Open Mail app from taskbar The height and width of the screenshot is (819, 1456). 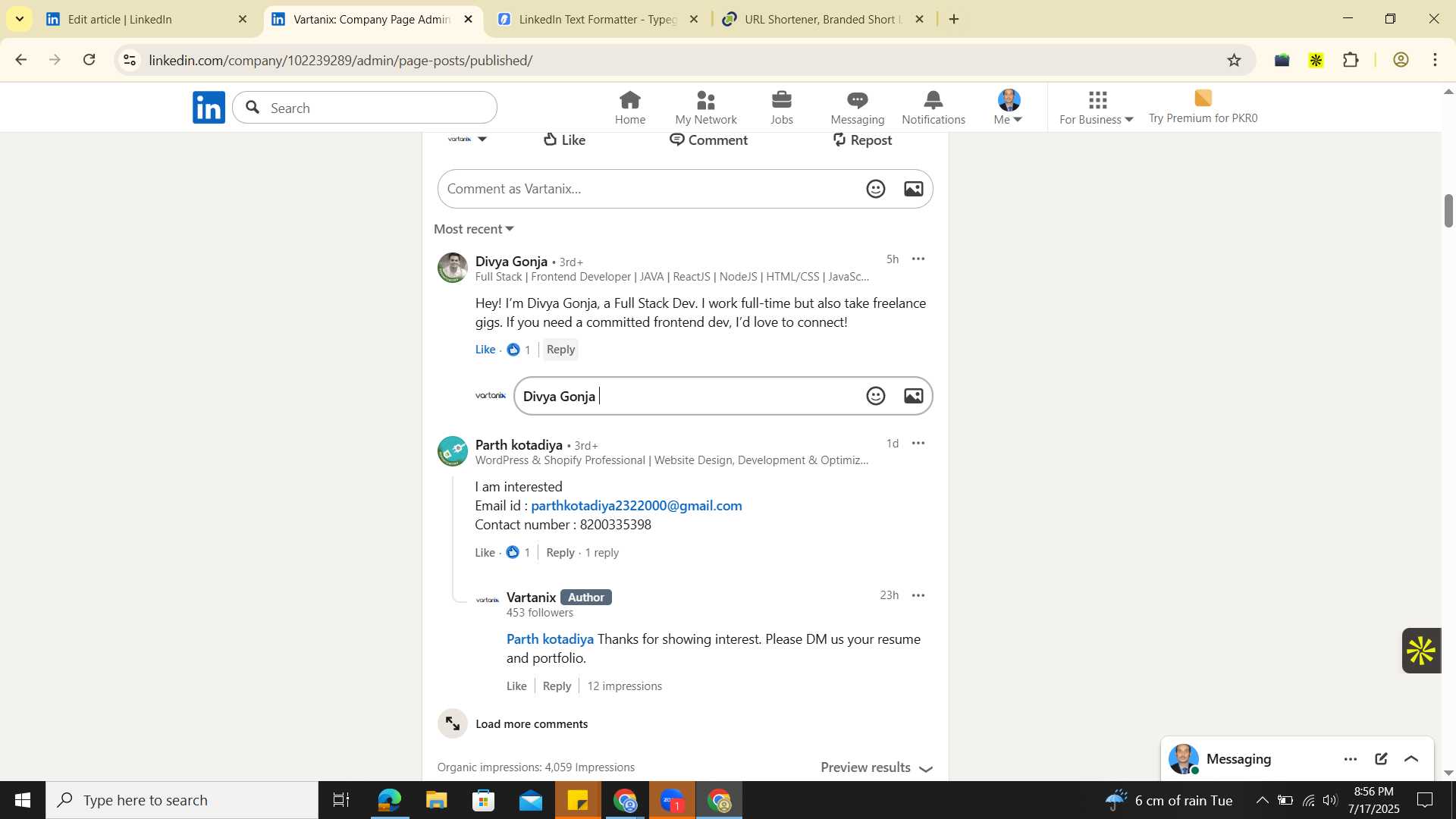click(x=531, y=800)
